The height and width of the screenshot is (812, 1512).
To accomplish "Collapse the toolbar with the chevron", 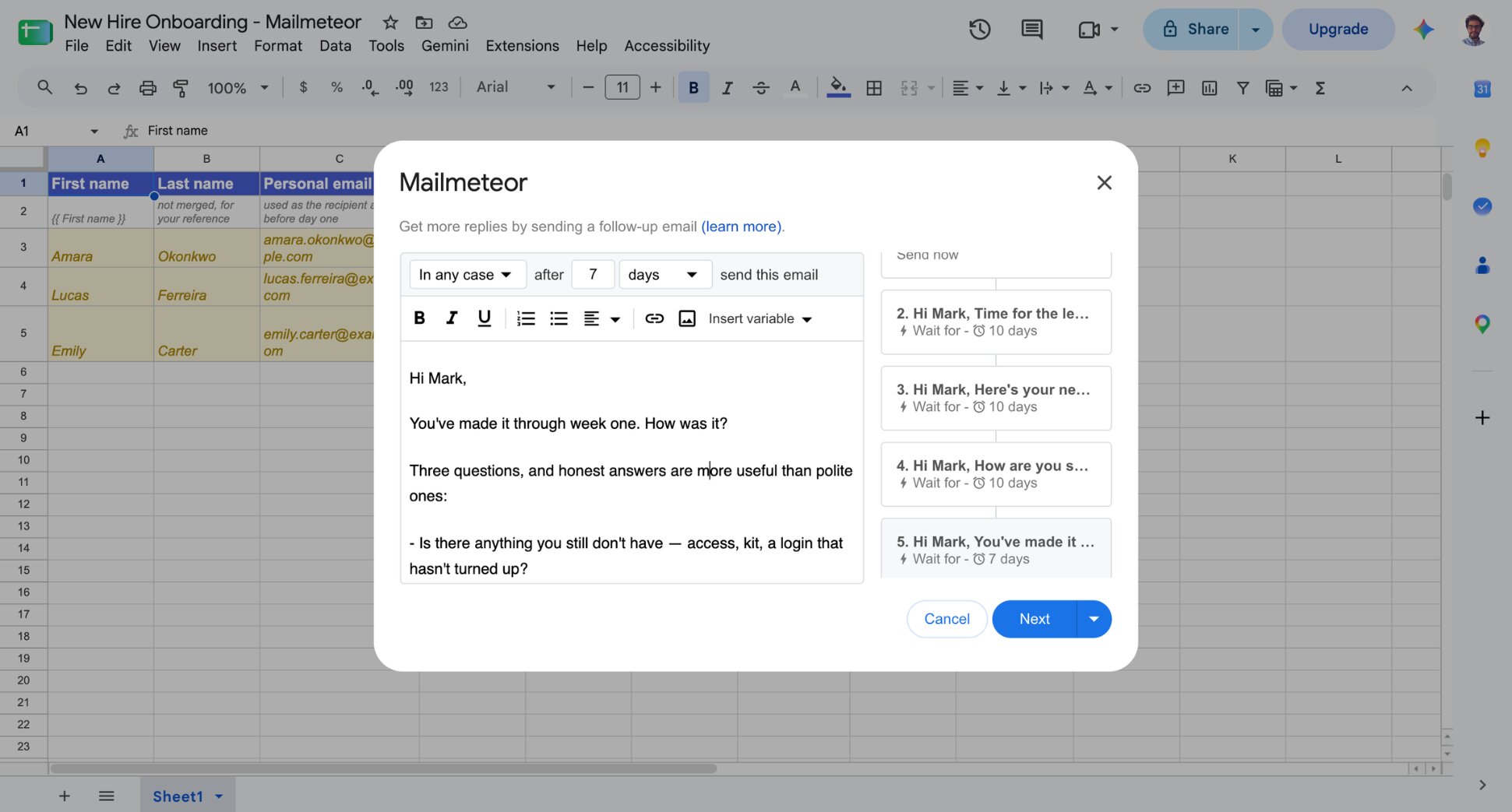I will 1406,88.
